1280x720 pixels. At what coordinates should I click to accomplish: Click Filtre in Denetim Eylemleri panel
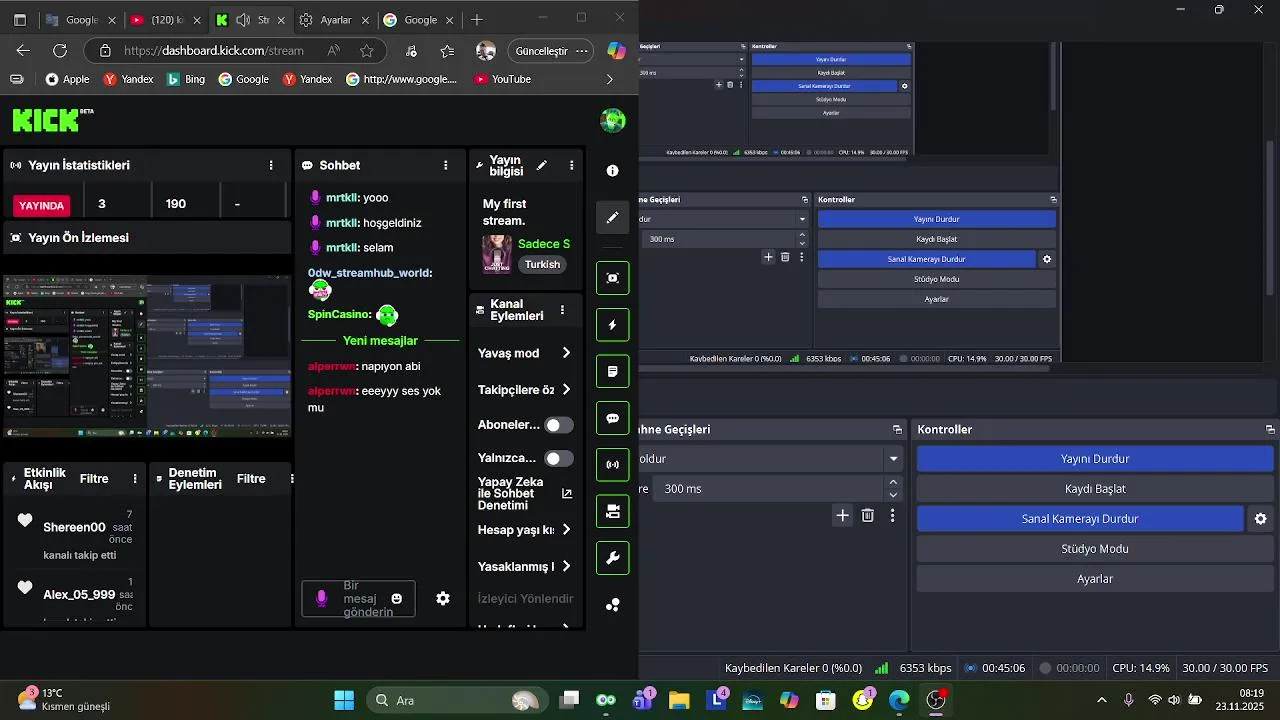251,479
